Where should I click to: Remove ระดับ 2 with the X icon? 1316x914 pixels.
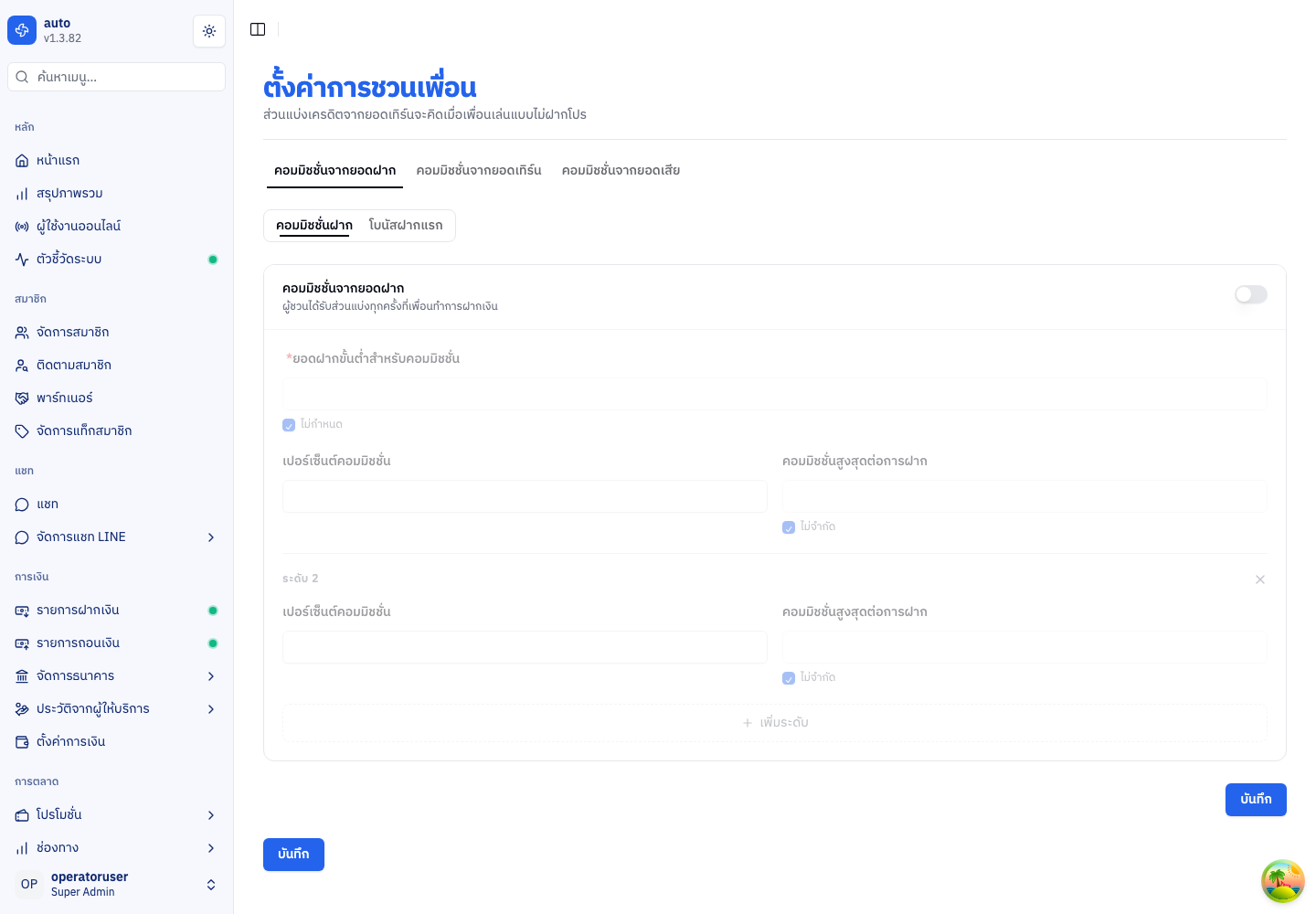pyautogui.click(x=1260, y=579)
